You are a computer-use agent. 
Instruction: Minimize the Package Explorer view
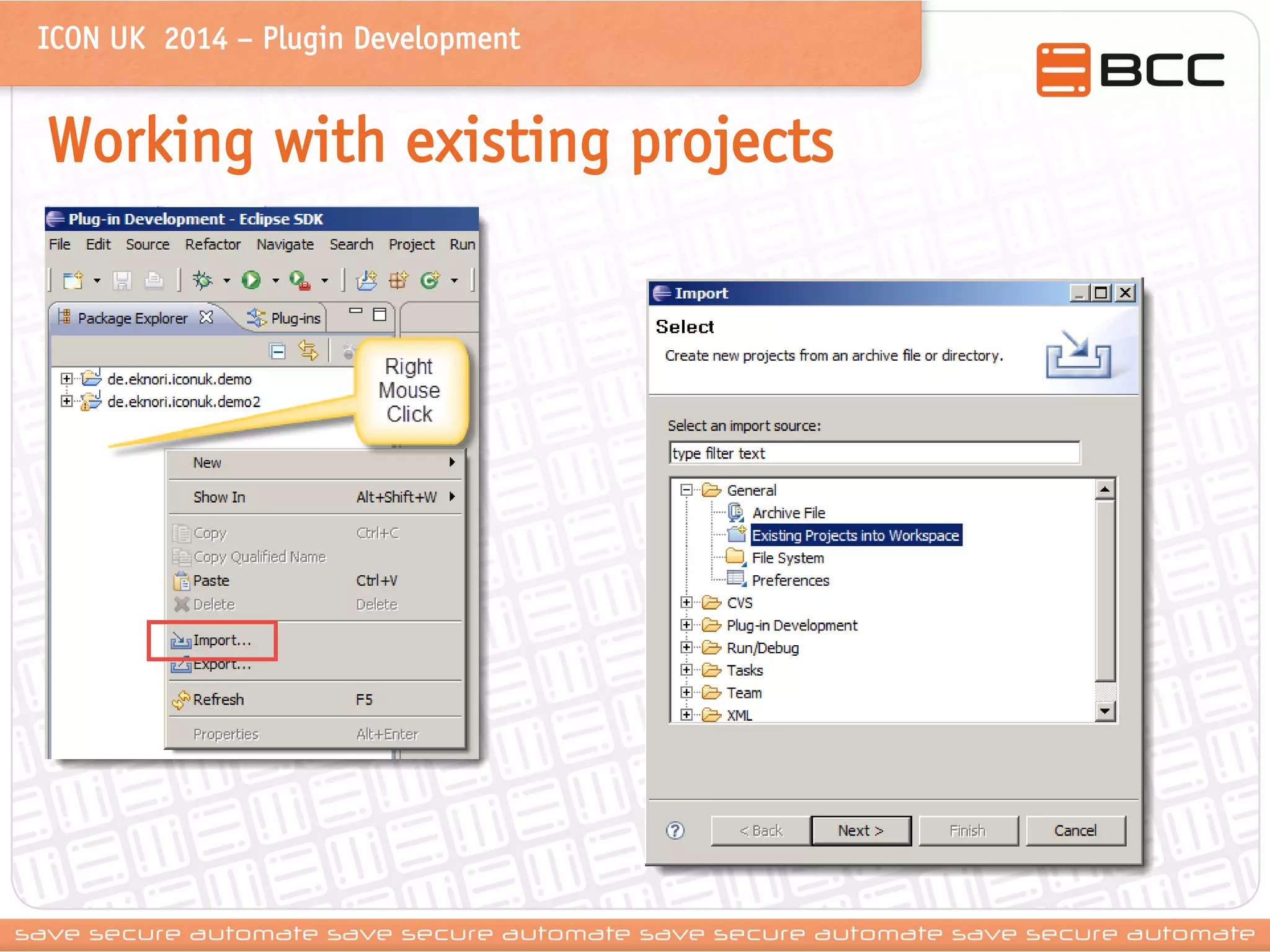pyautogui.click(x=355, y=311)
